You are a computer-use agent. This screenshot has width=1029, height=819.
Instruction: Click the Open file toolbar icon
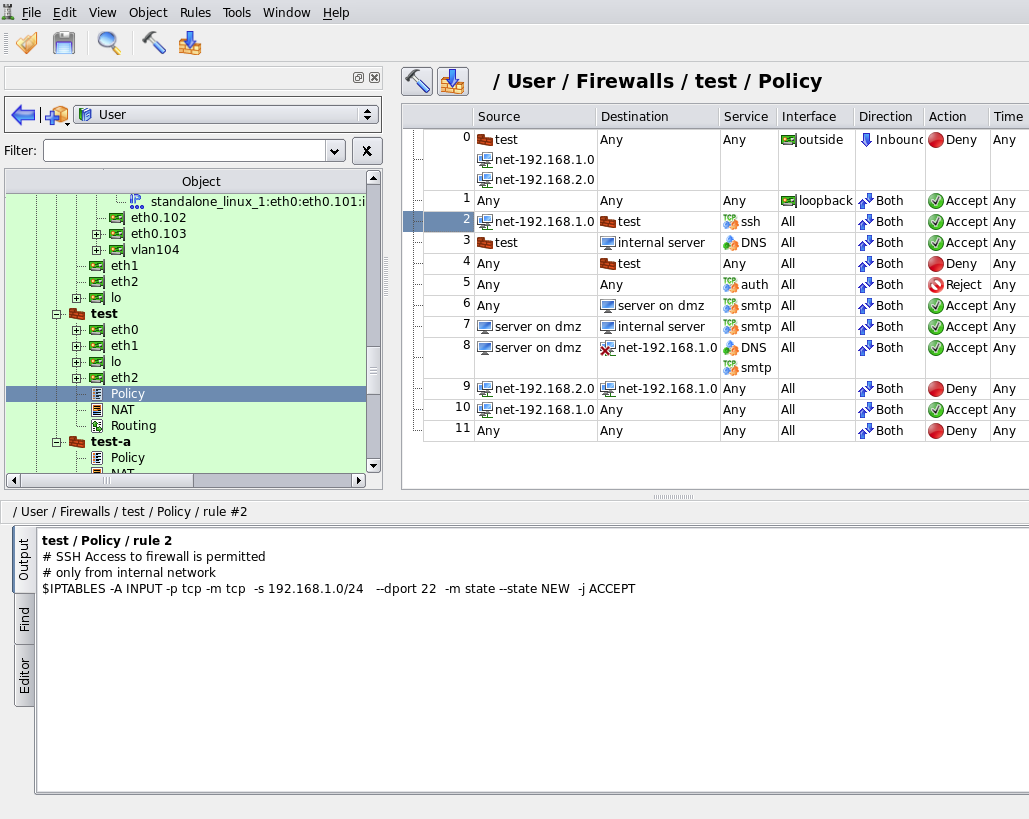pyautogui.click(x=27, y=43)
